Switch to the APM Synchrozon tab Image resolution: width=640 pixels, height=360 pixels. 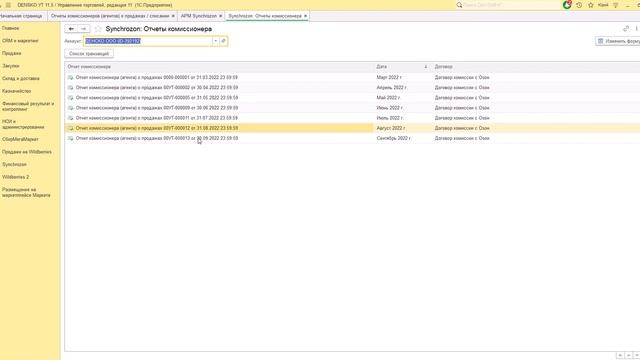tap(199, 16)
